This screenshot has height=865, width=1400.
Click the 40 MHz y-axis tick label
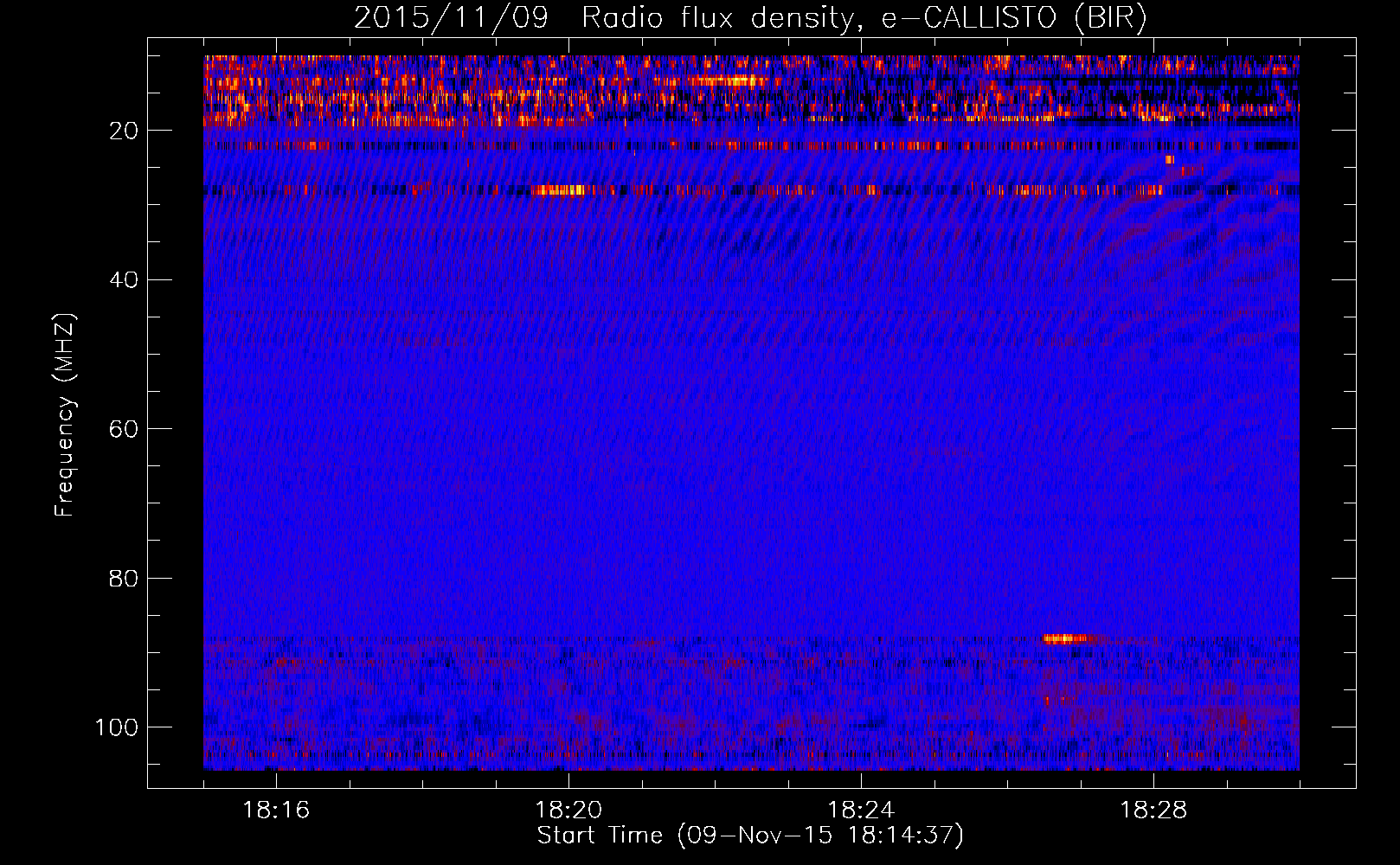tap(124, 279)
